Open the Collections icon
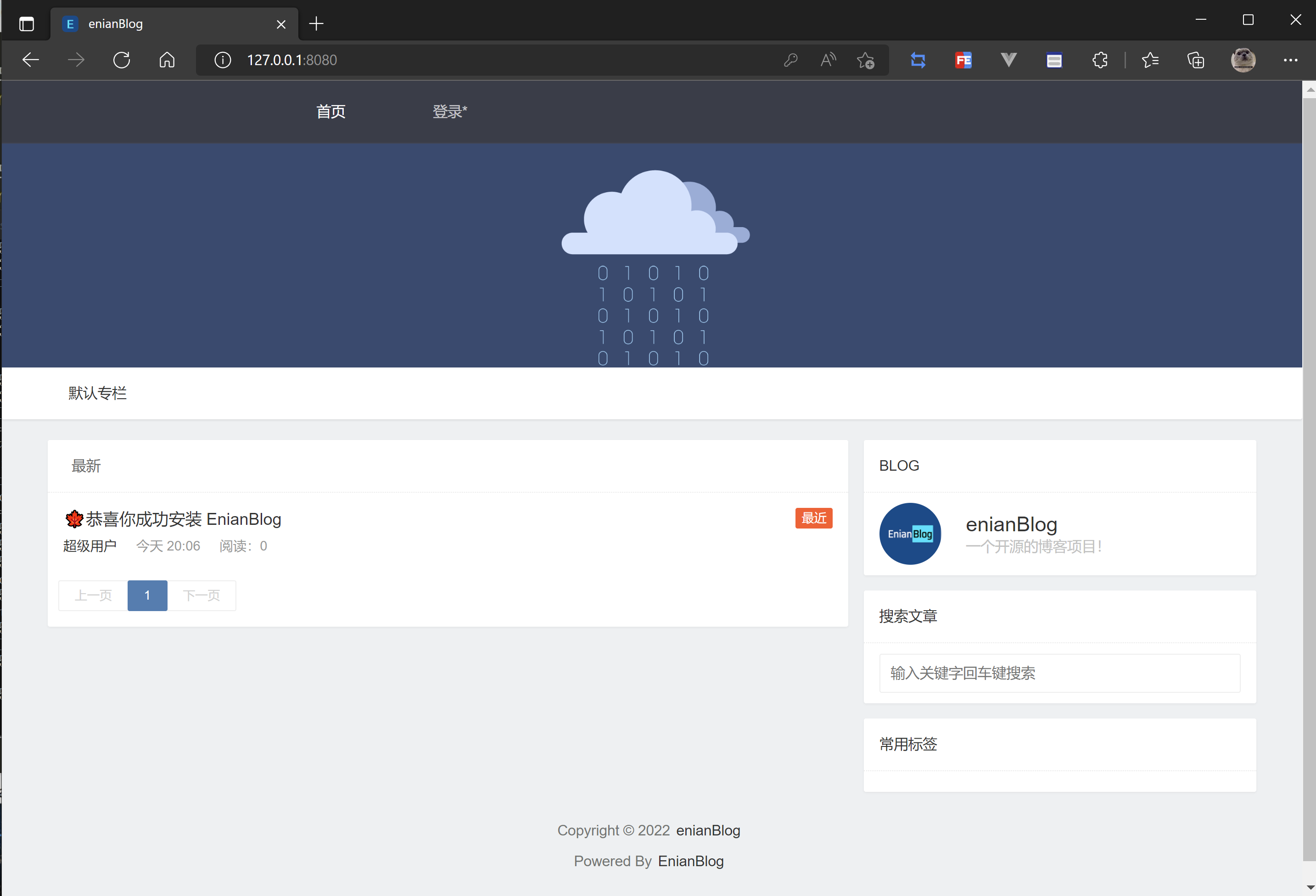 coord(1195,60)
